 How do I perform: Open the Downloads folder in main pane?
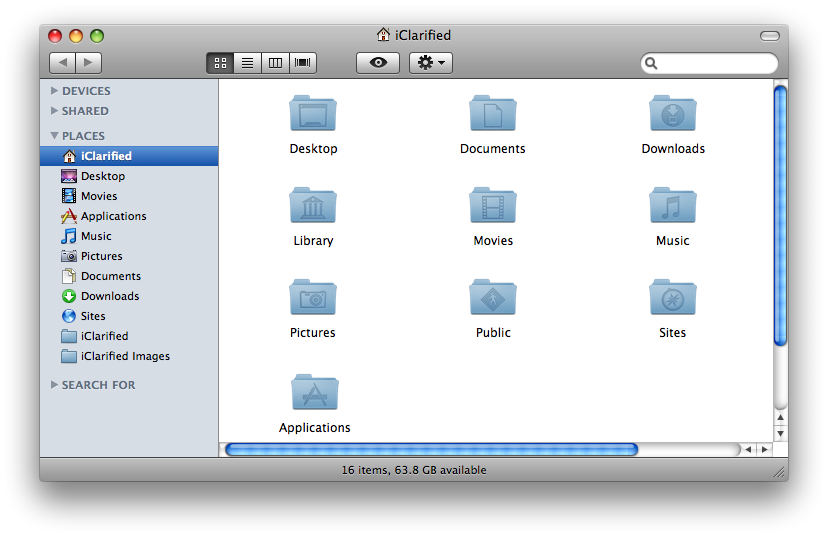(x=672, y=114)
